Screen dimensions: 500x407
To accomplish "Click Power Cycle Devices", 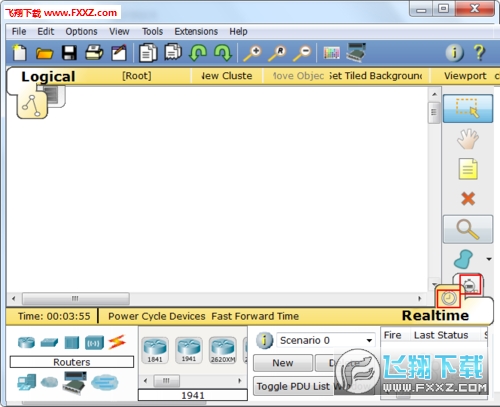I will tap(157, 316).
